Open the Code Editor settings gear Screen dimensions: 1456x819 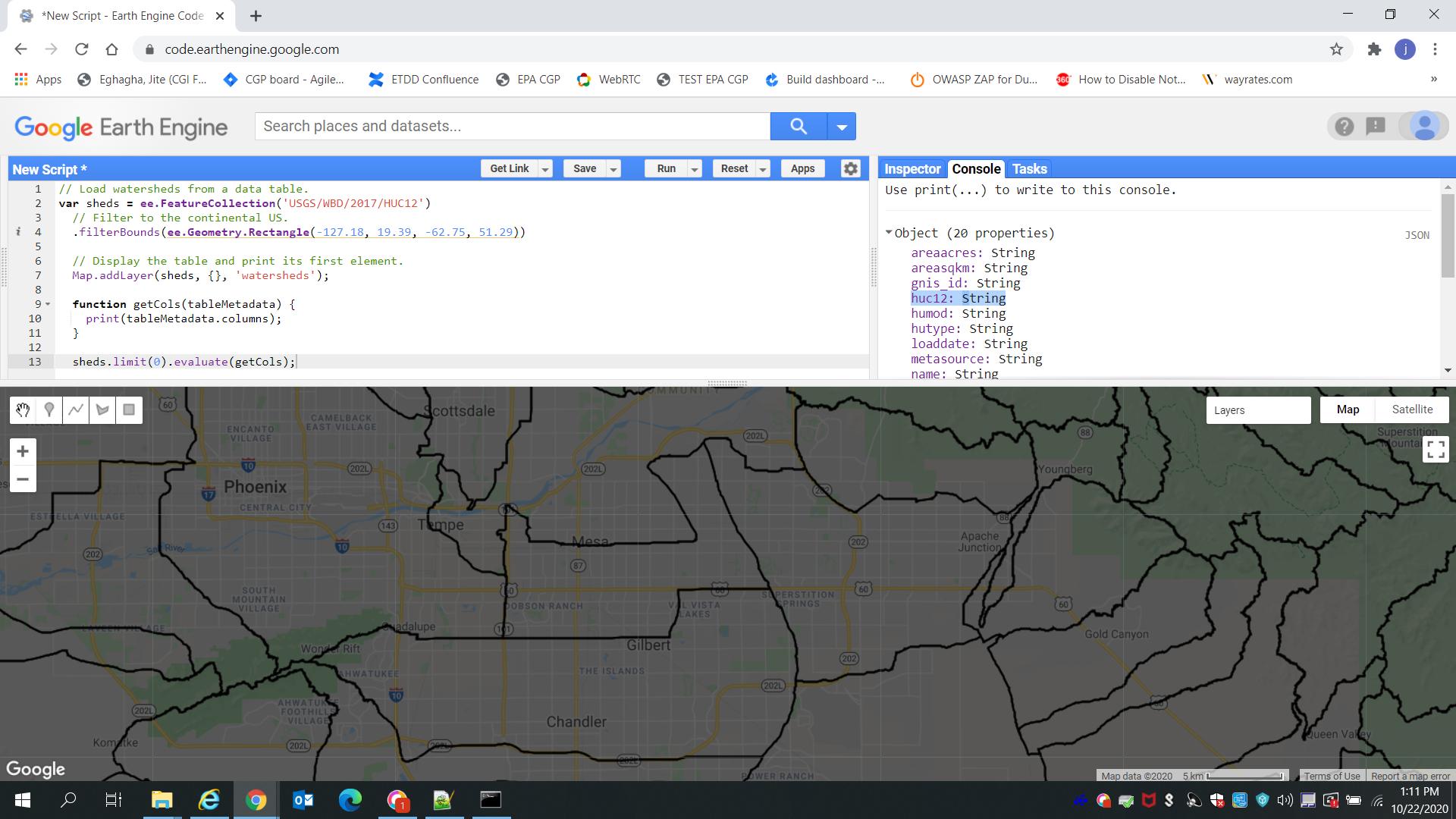tap(850, 168)
